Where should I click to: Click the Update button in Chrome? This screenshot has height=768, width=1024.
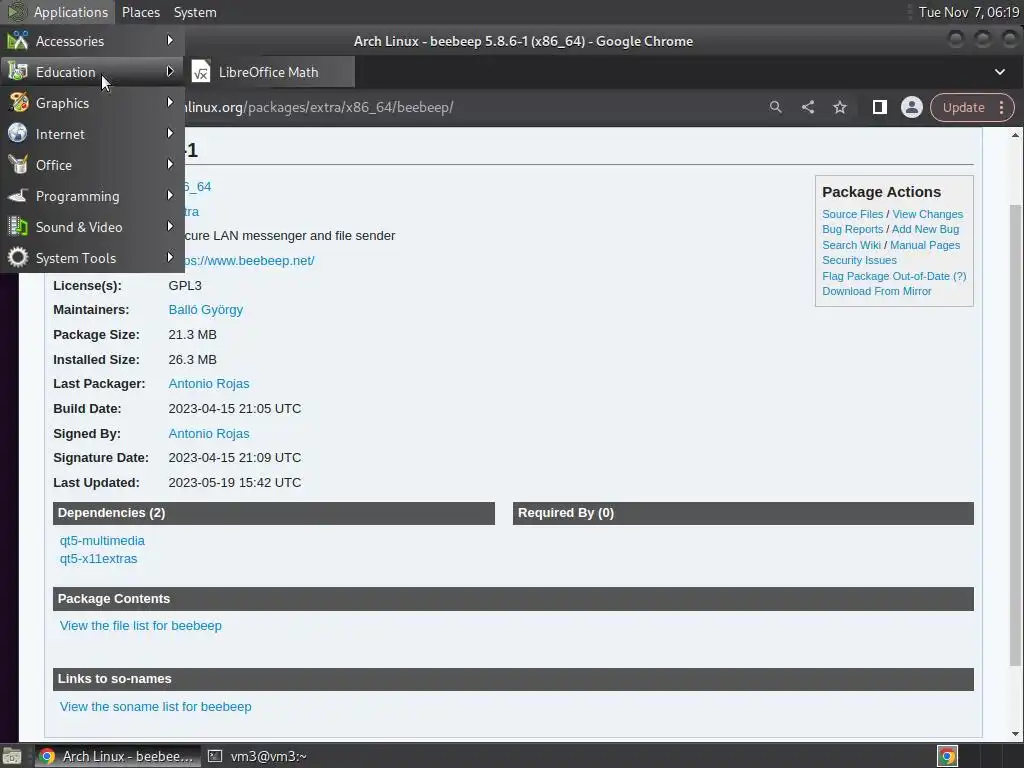tap(963, 107)
